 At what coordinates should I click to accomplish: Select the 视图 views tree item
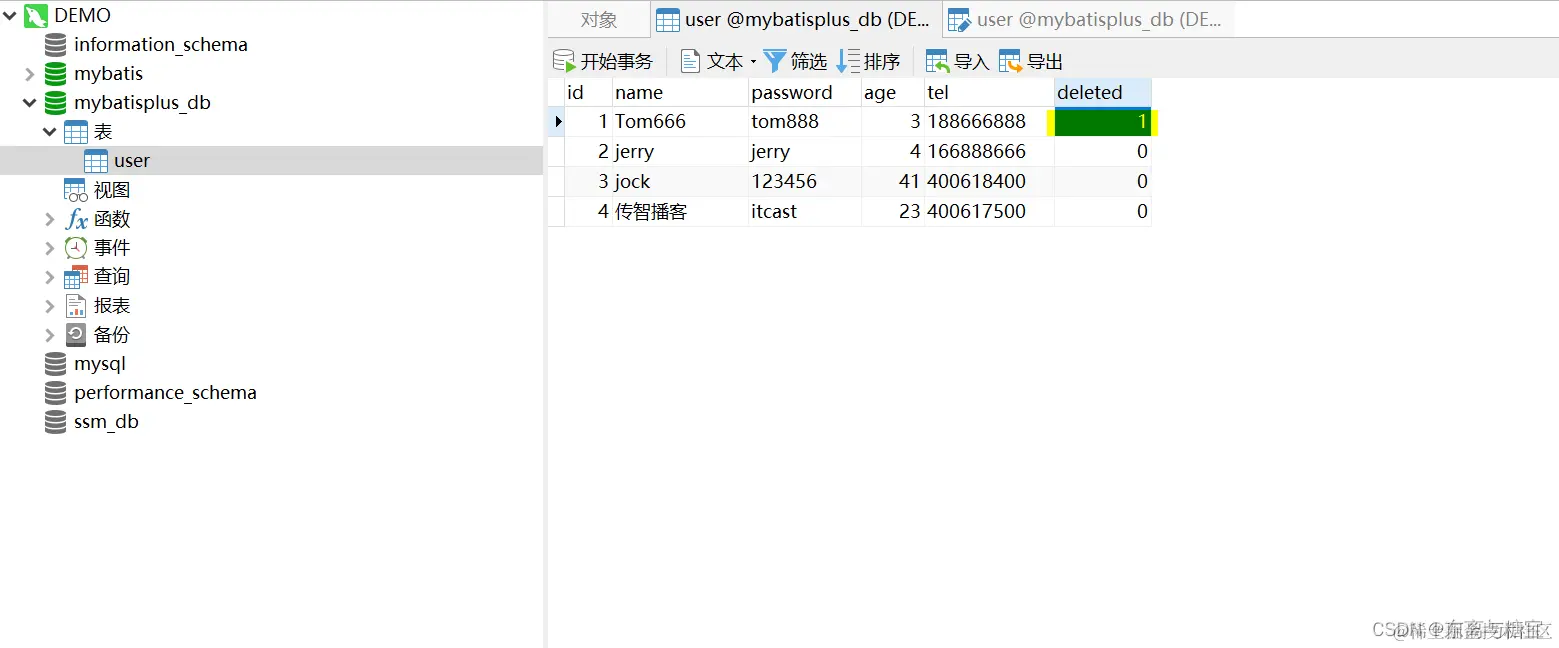tap(112, 190)
